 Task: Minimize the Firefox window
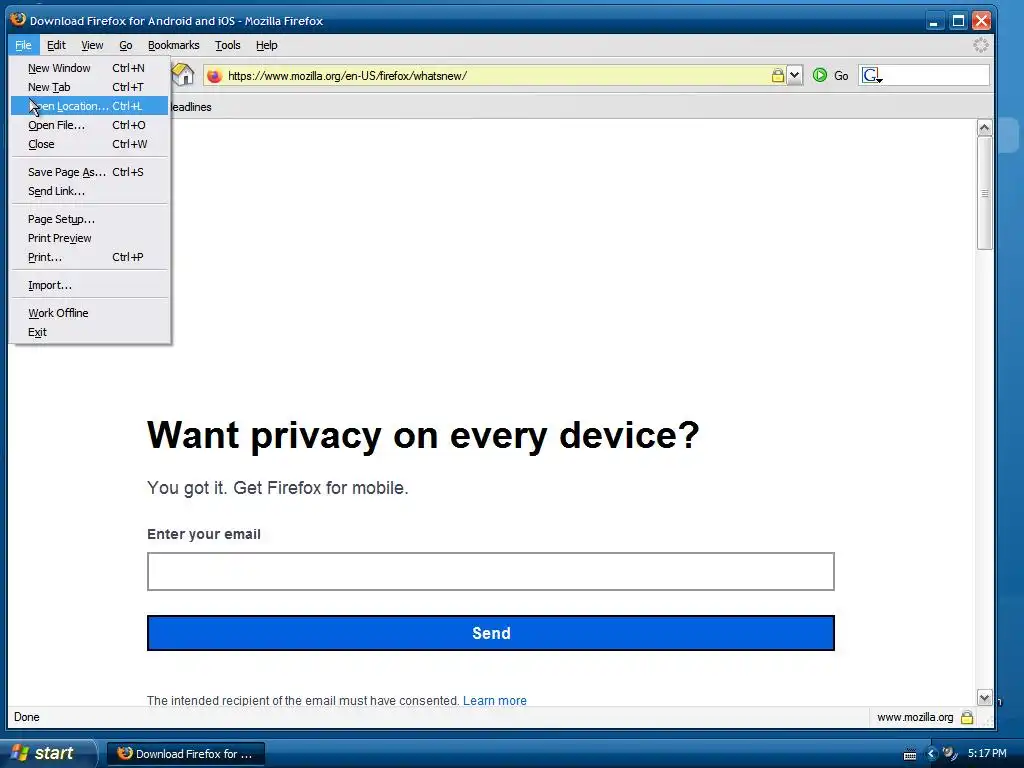(935, 21)
